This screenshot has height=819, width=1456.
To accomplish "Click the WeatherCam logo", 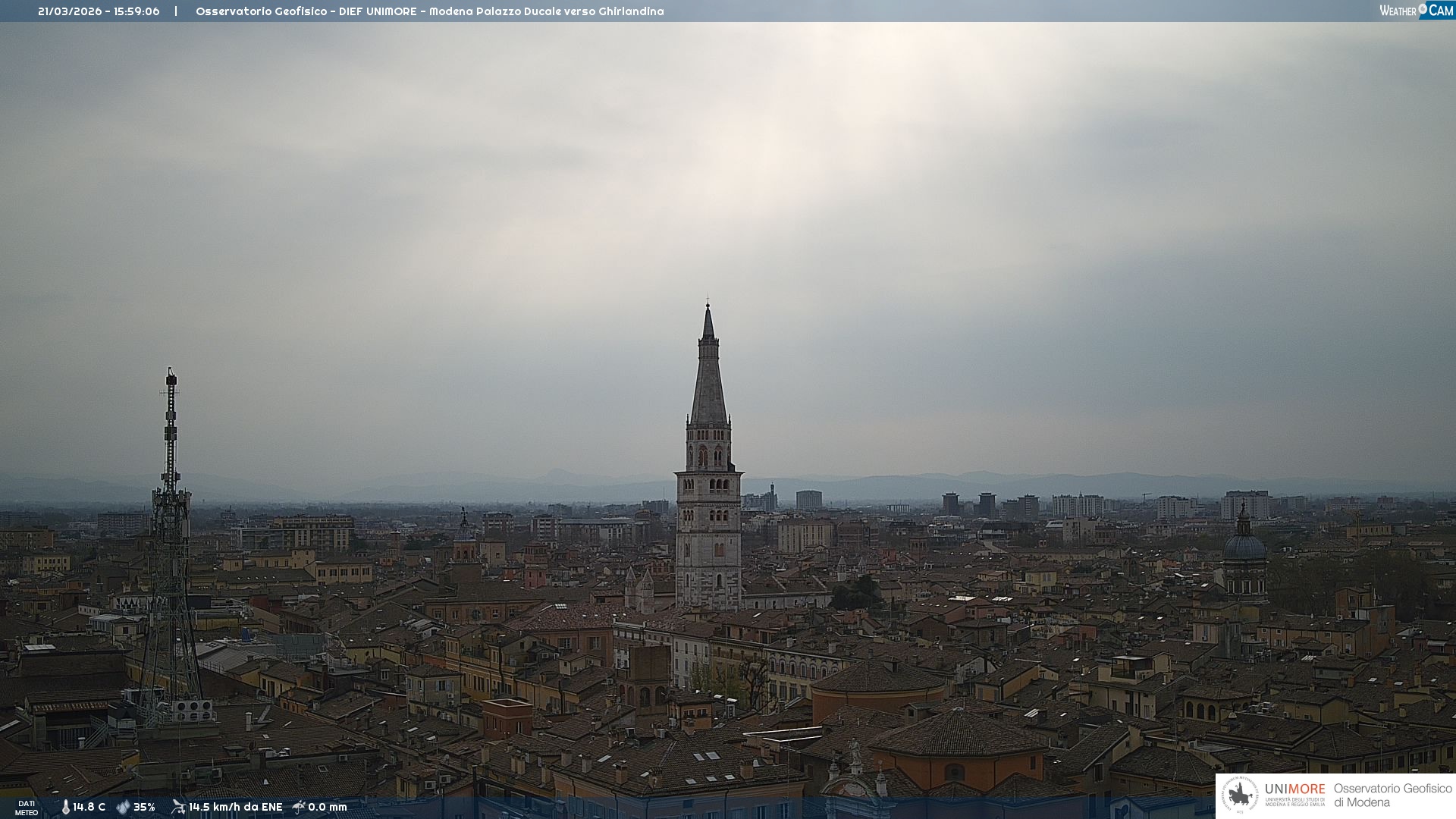I will click(x=1416, y=11).
